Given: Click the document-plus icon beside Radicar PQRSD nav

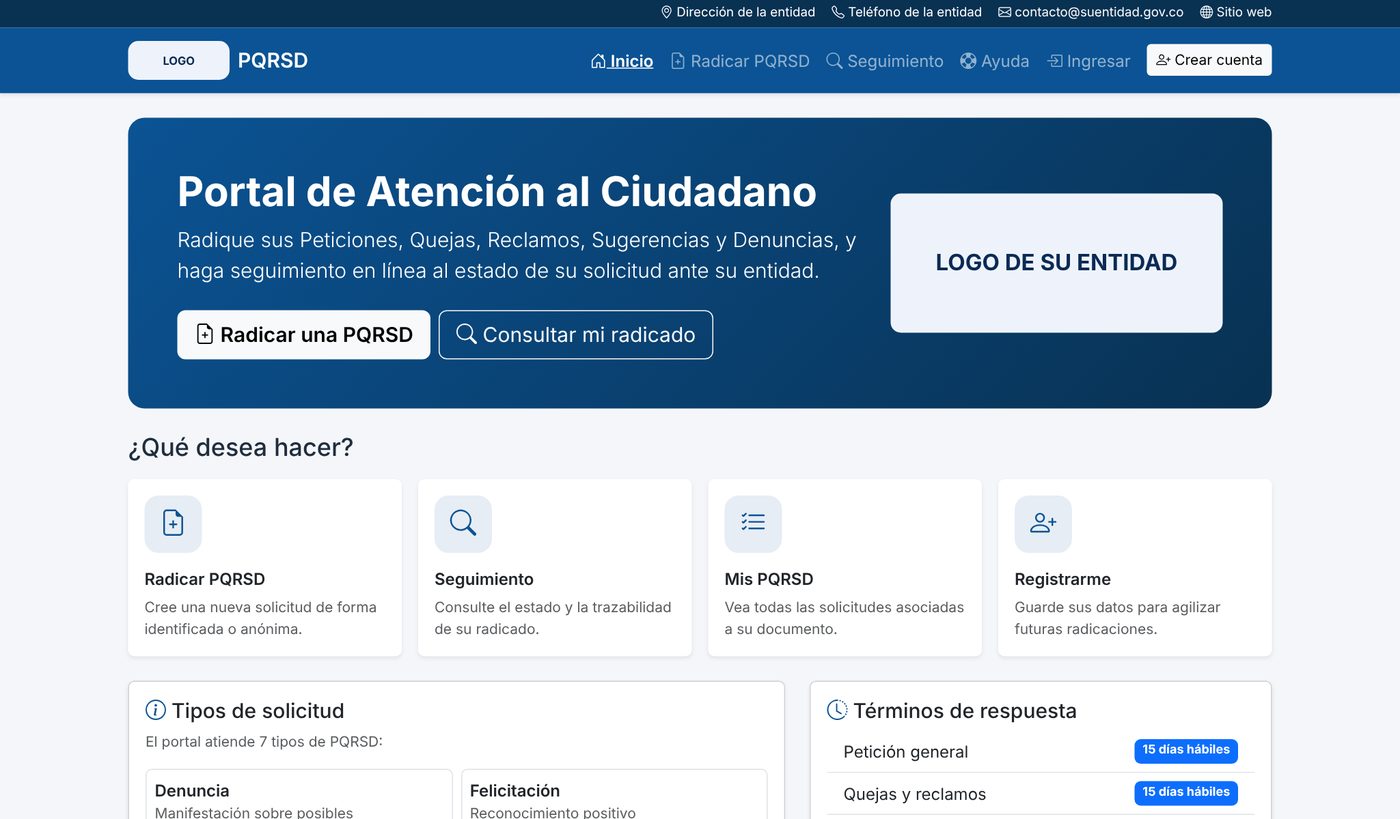Looking at the screenshot, I should 678,61.
